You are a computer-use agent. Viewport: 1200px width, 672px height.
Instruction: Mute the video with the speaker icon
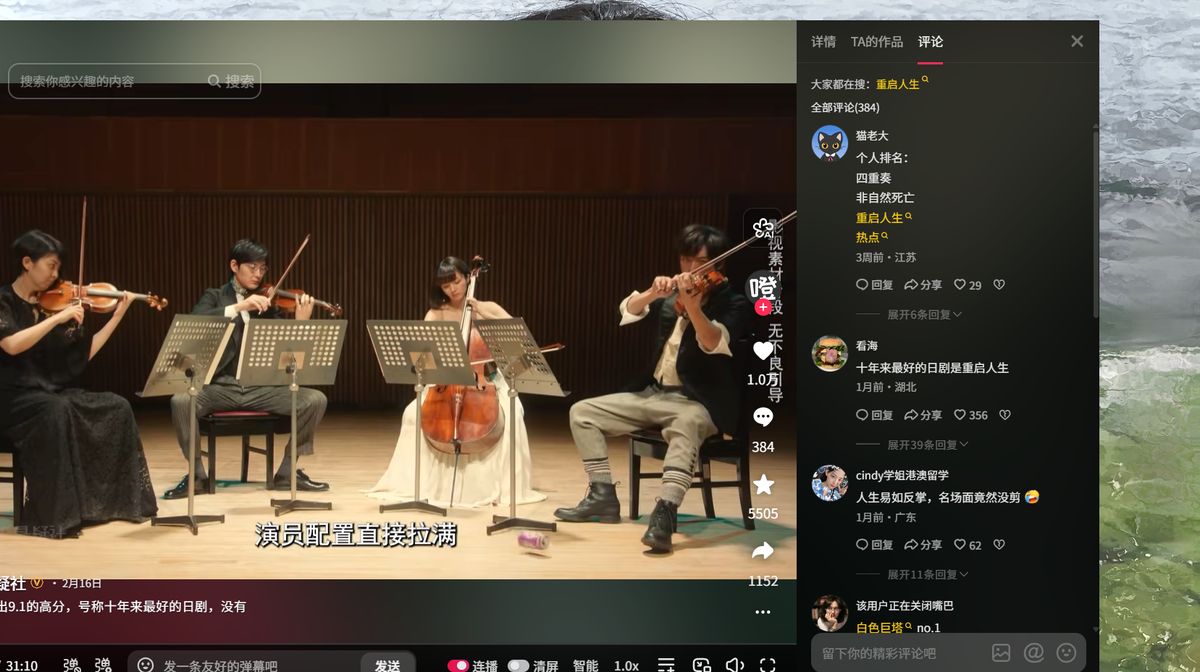(735, 665)
